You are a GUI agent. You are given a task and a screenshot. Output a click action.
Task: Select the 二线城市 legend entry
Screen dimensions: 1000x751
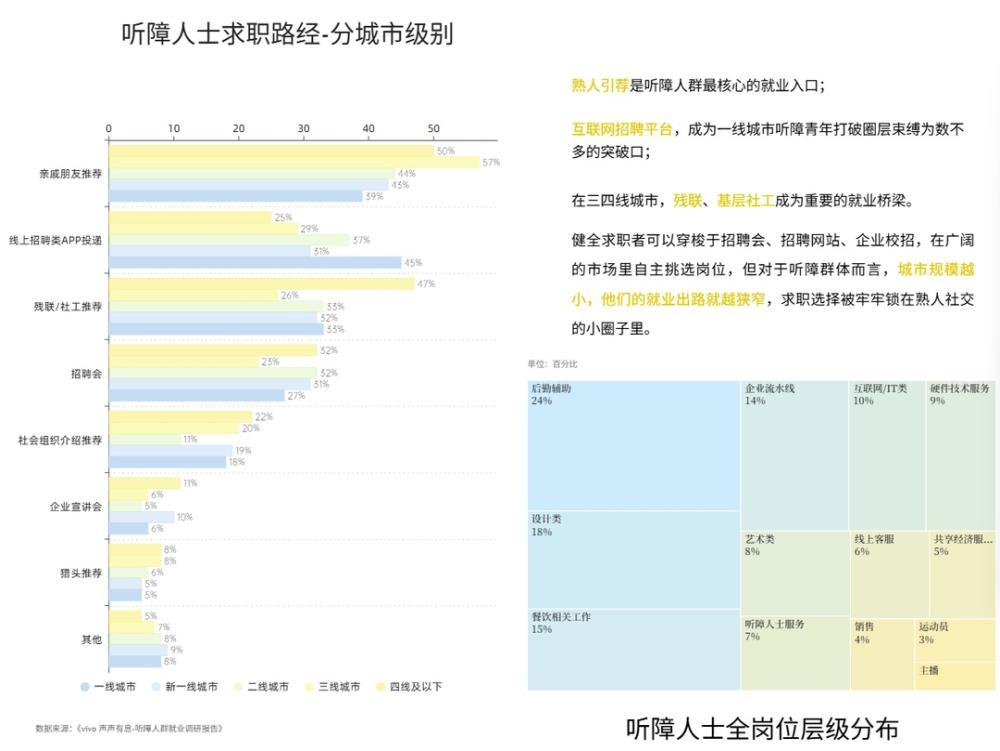coord(261,687)
